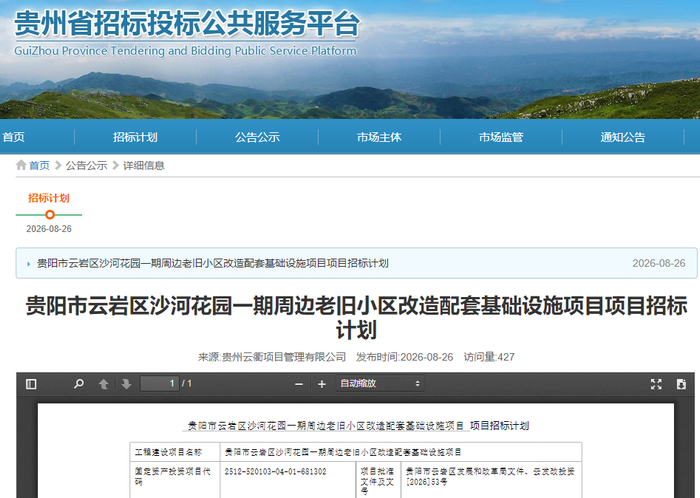This screenshot has width=700, height=498.
Task: Click the 公告公示 breadcrumb link
Action: (87, 166)
